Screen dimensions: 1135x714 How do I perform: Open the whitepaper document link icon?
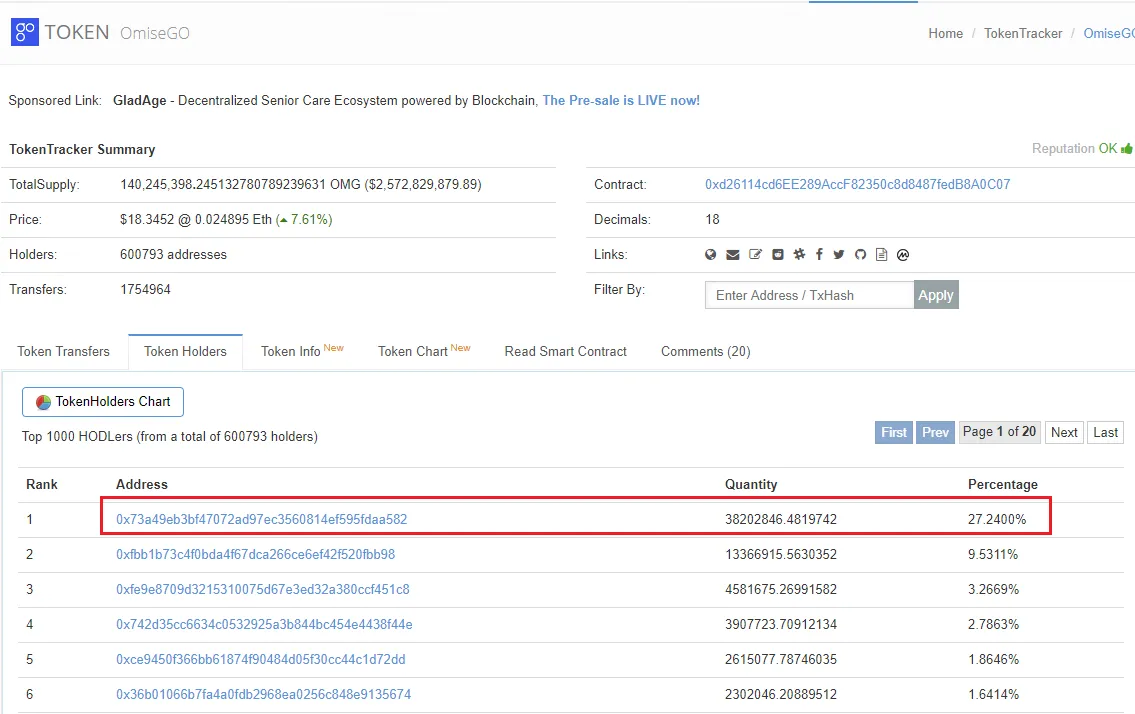coord(881,255)
